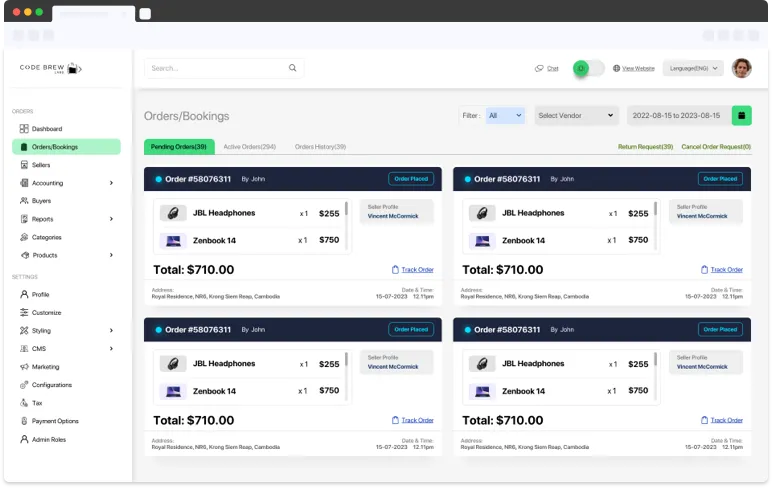Click View Website link in header

[637, 68]
